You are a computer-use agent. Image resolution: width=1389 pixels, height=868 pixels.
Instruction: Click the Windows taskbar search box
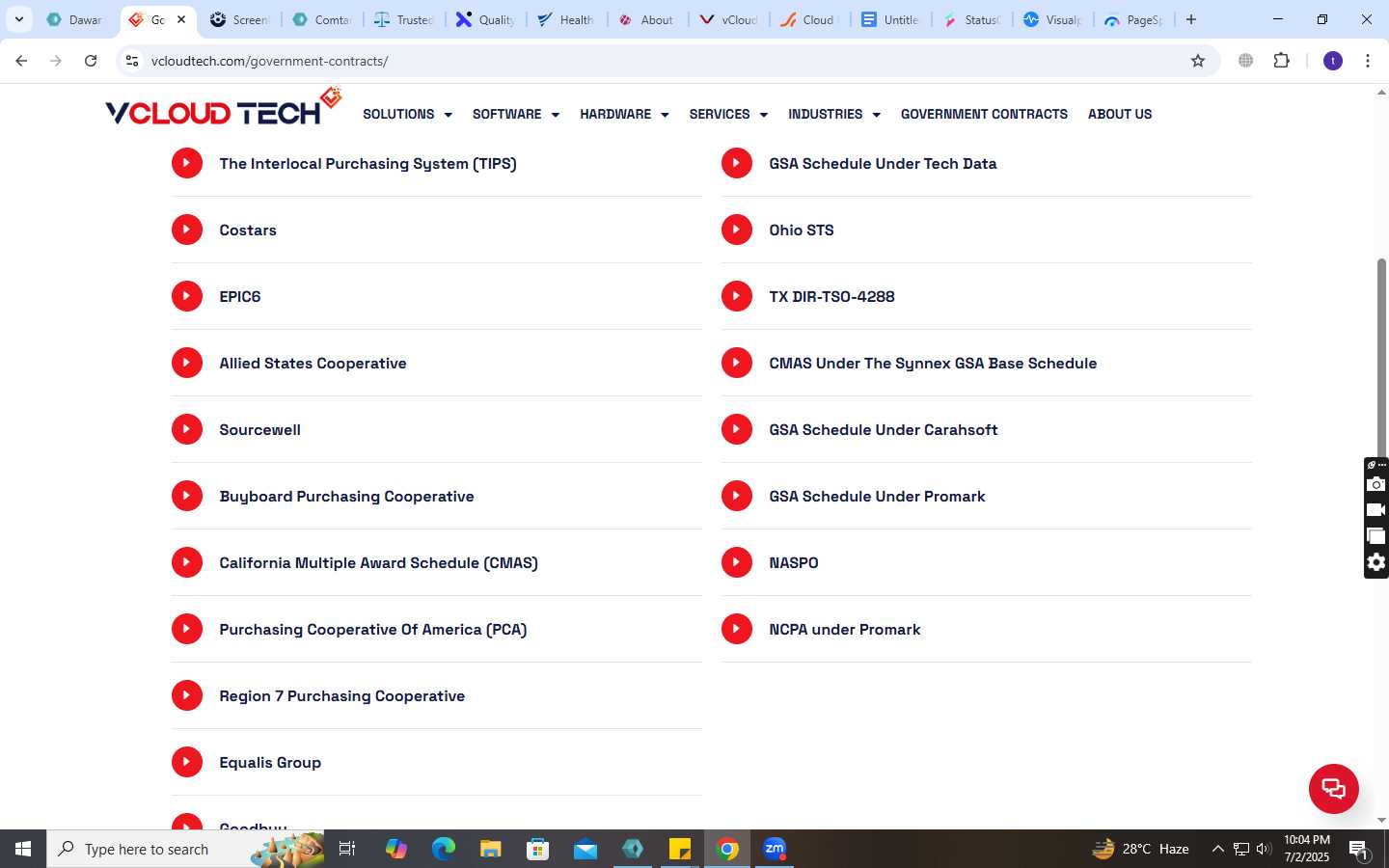click(185, 849)
